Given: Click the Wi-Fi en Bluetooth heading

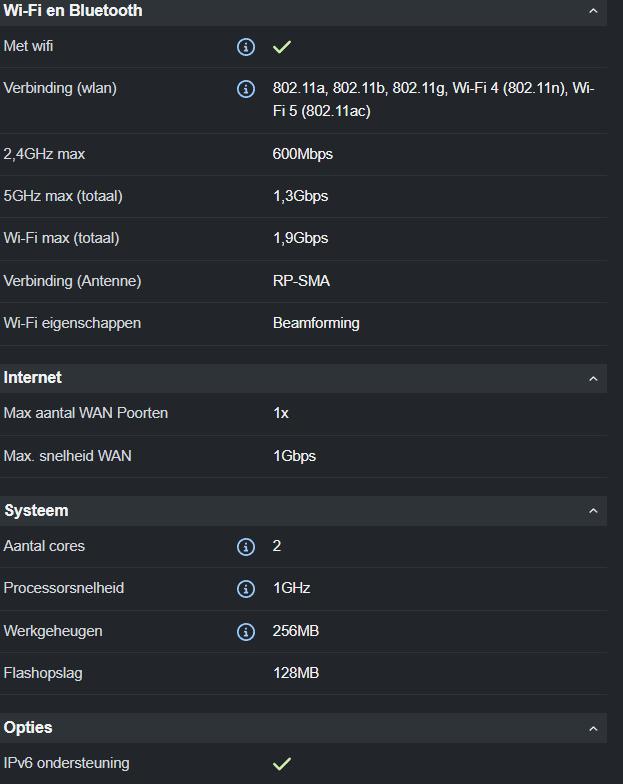Looking at the screenshot, I should pyautogui.click(x=73, y=10).
